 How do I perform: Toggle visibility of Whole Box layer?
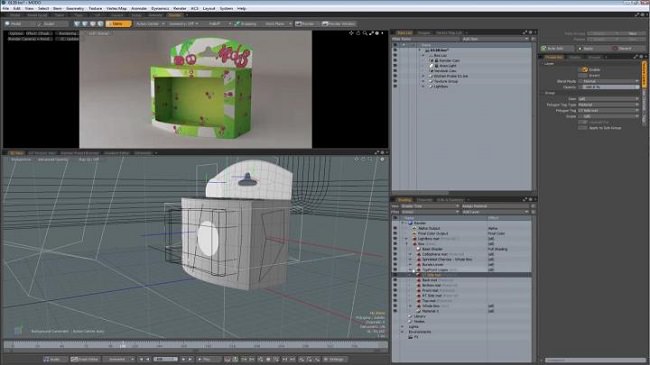[395, 306]
